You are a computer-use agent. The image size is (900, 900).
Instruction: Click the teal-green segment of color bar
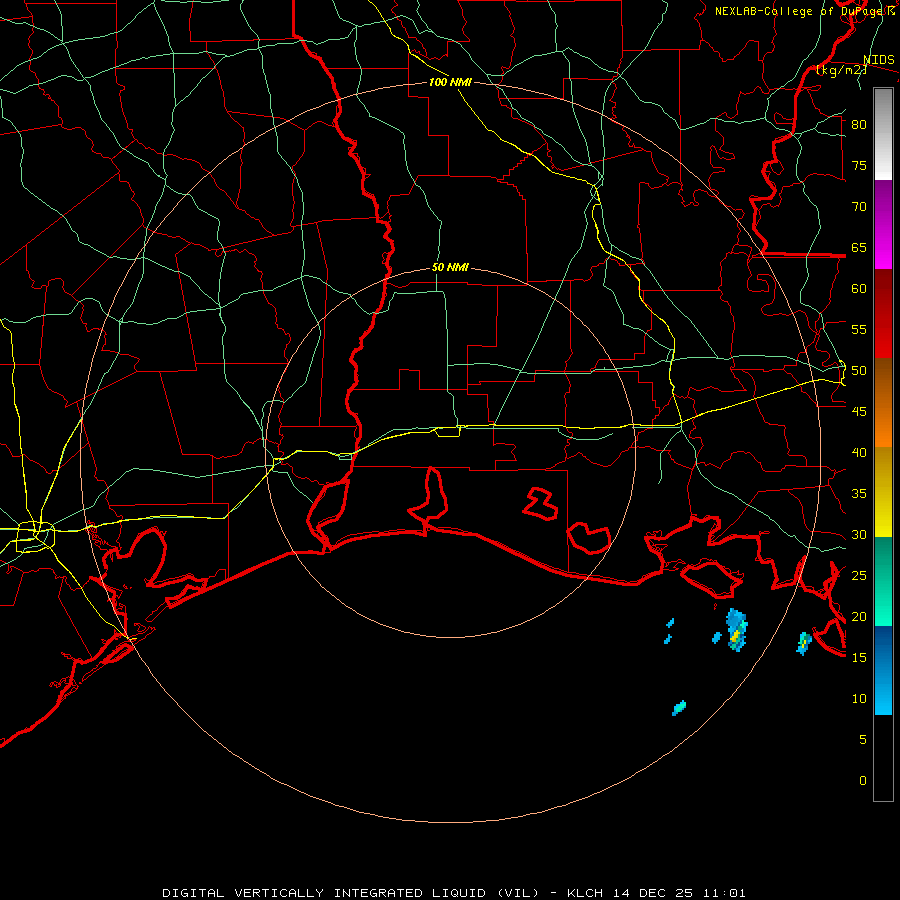click(x=883, y=581)
